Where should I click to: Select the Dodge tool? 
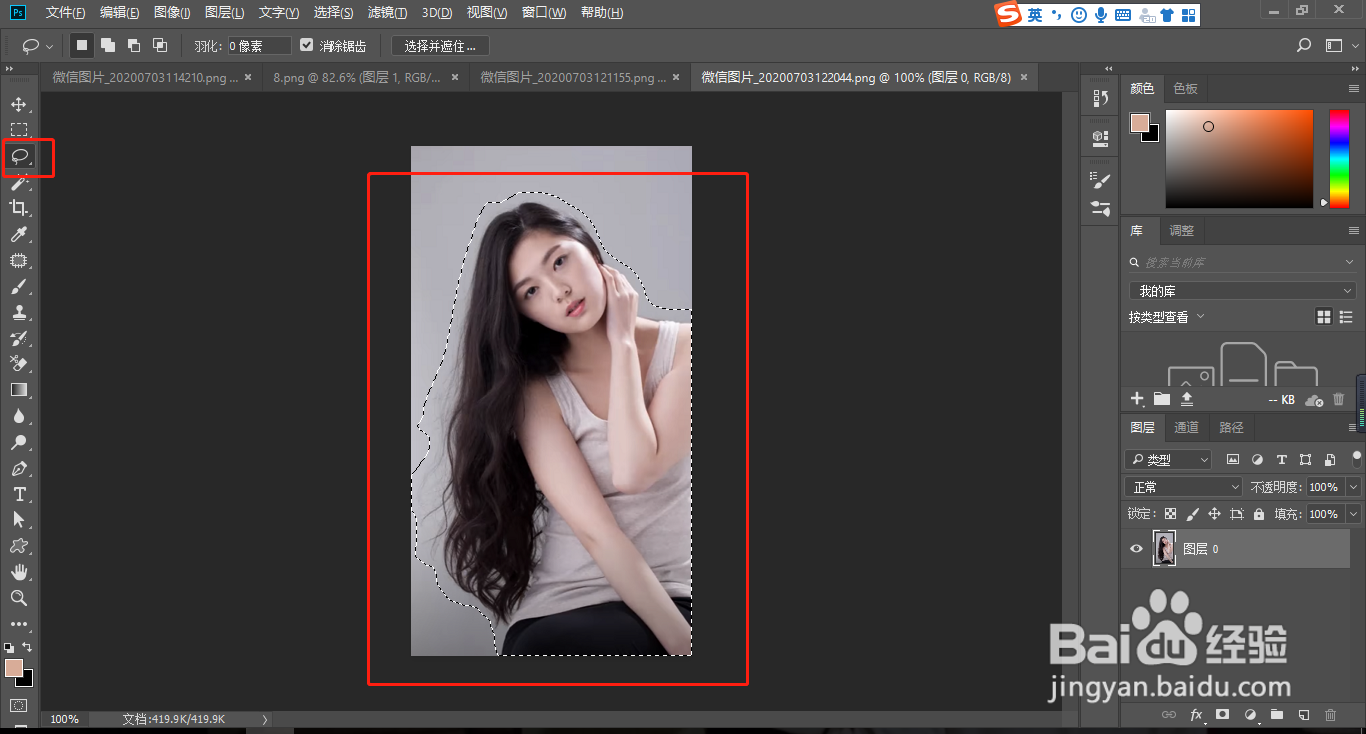(18, 442)
